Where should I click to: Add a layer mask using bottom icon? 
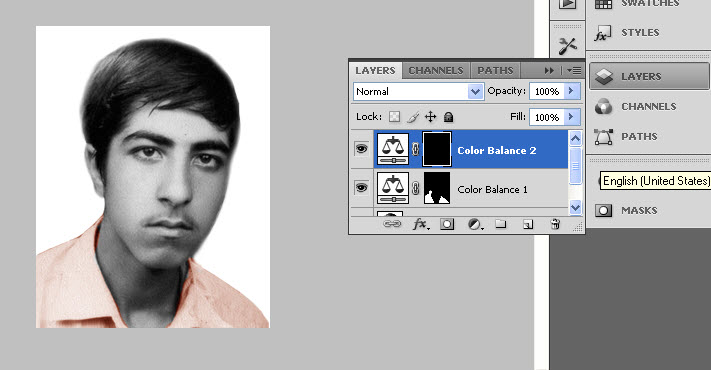click(x=447, y=224)
